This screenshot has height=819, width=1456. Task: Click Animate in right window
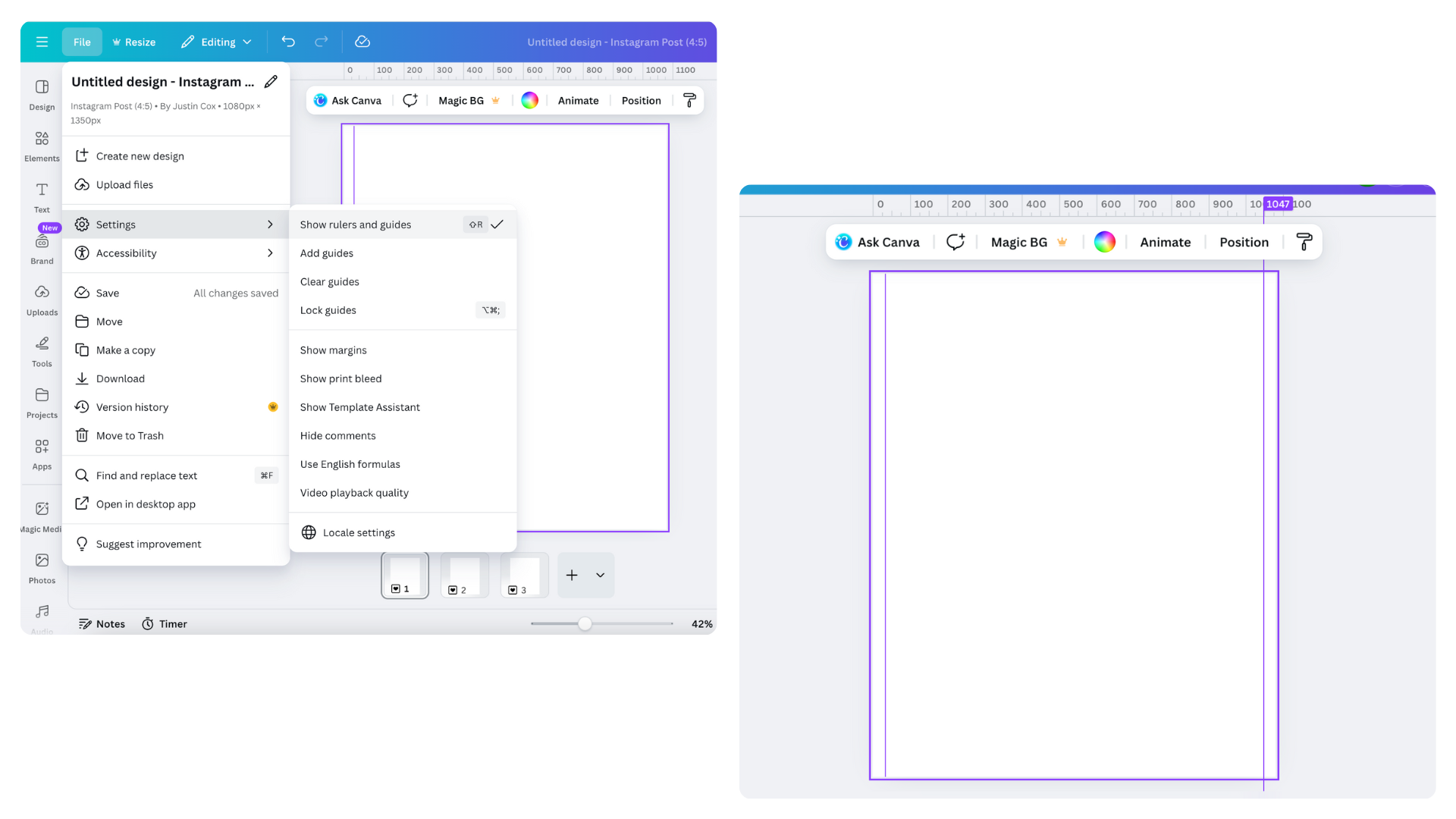[x=1166, y=242]
